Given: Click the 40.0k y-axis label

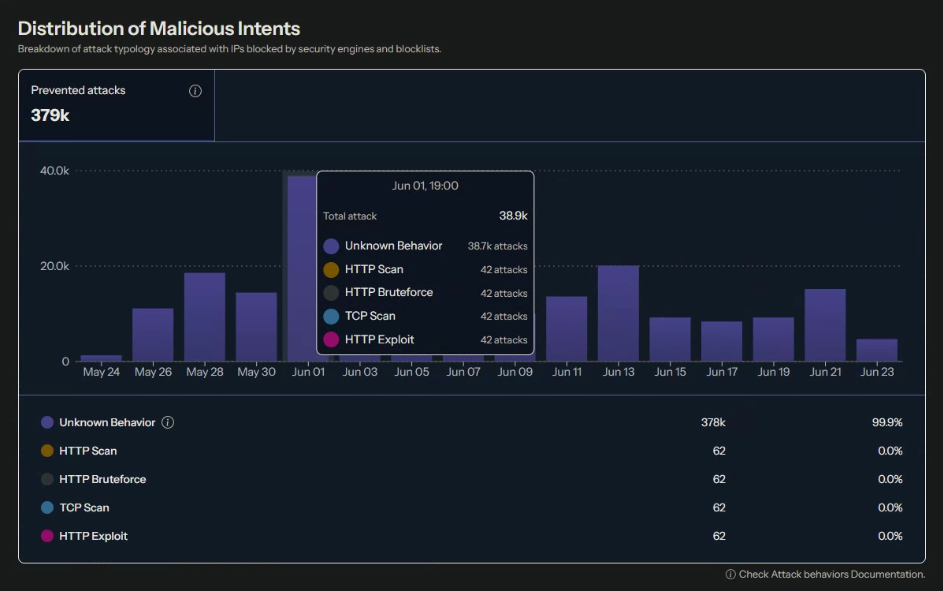Looking at the screenshot, I should pos(55,171).
